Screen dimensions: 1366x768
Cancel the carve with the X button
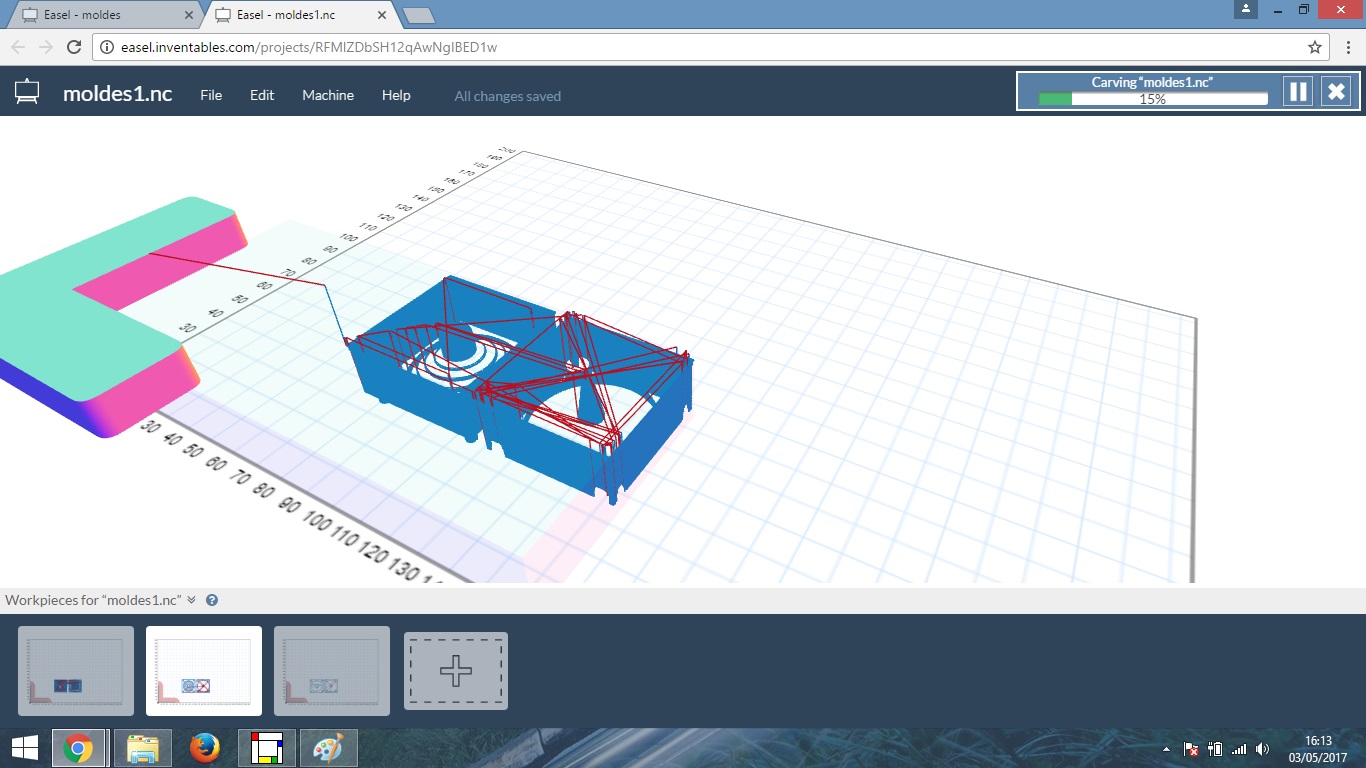pyautogui.click(x=1336, y=92)
